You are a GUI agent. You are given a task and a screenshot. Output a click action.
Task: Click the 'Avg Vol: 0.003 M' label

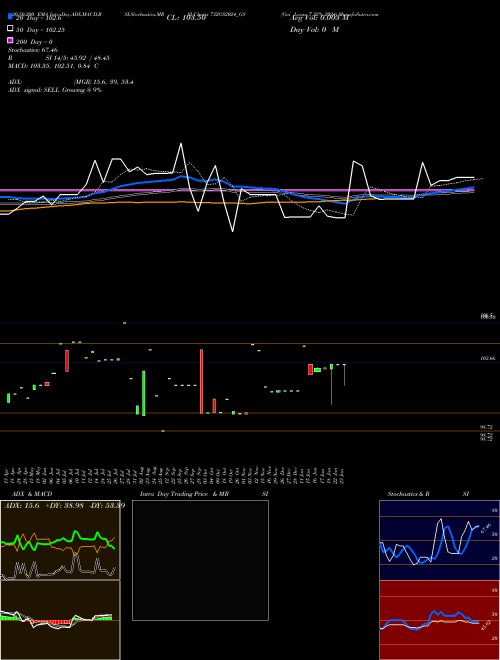pos(319,18)
